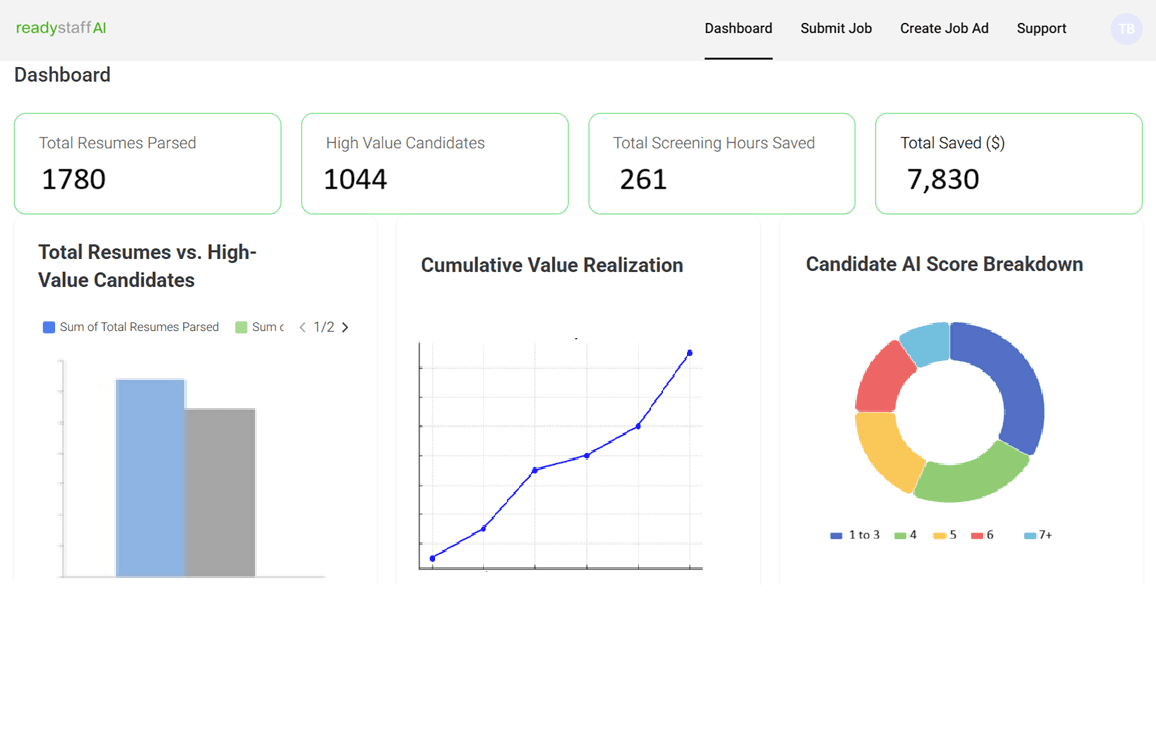Open the TB user avatar menu
Viewport: 1156px width, 749px height.
pyautogui.click(x=1126, y=29)
